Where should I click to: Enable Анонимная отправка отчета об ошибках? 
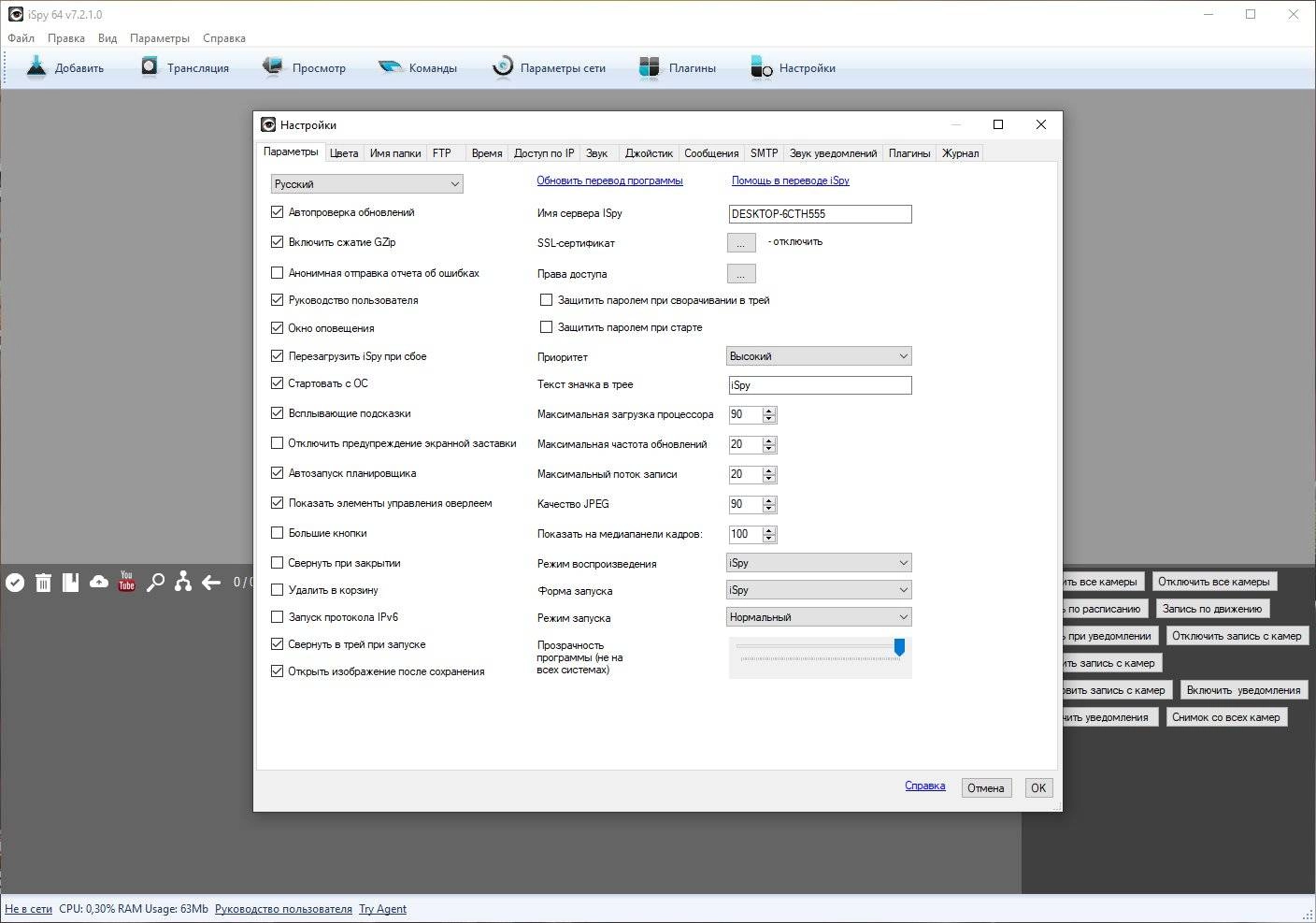277,273
